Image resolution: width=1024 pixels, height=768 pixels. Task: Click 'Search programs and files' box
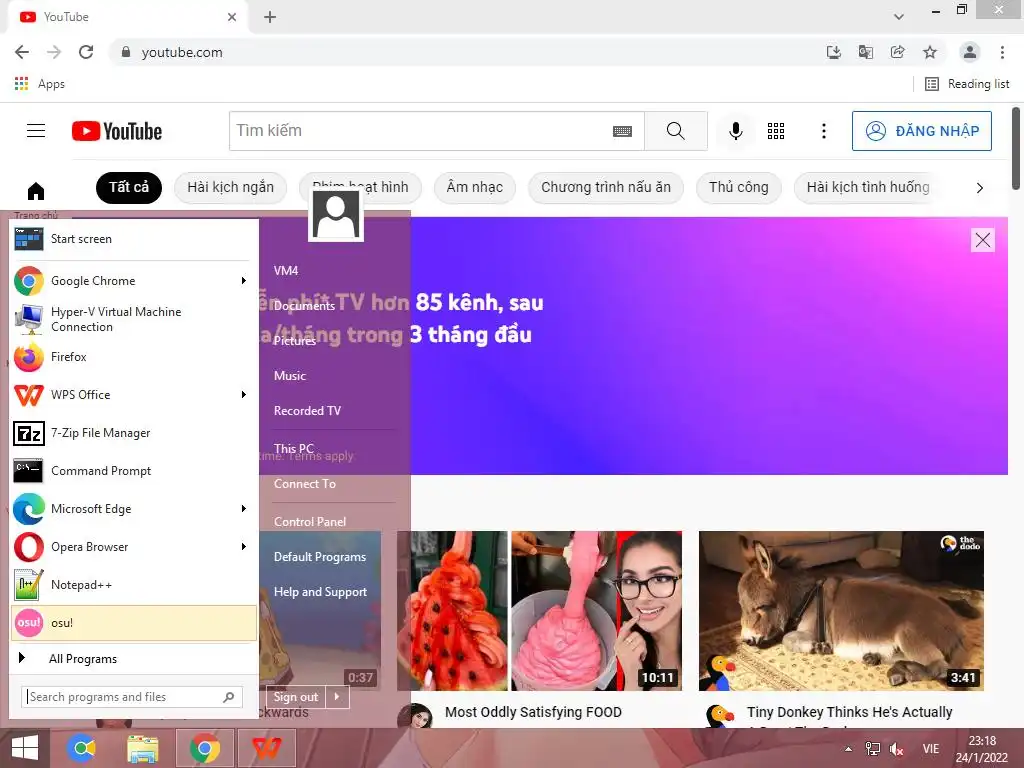pyautogui.click(x=132, y=697)
